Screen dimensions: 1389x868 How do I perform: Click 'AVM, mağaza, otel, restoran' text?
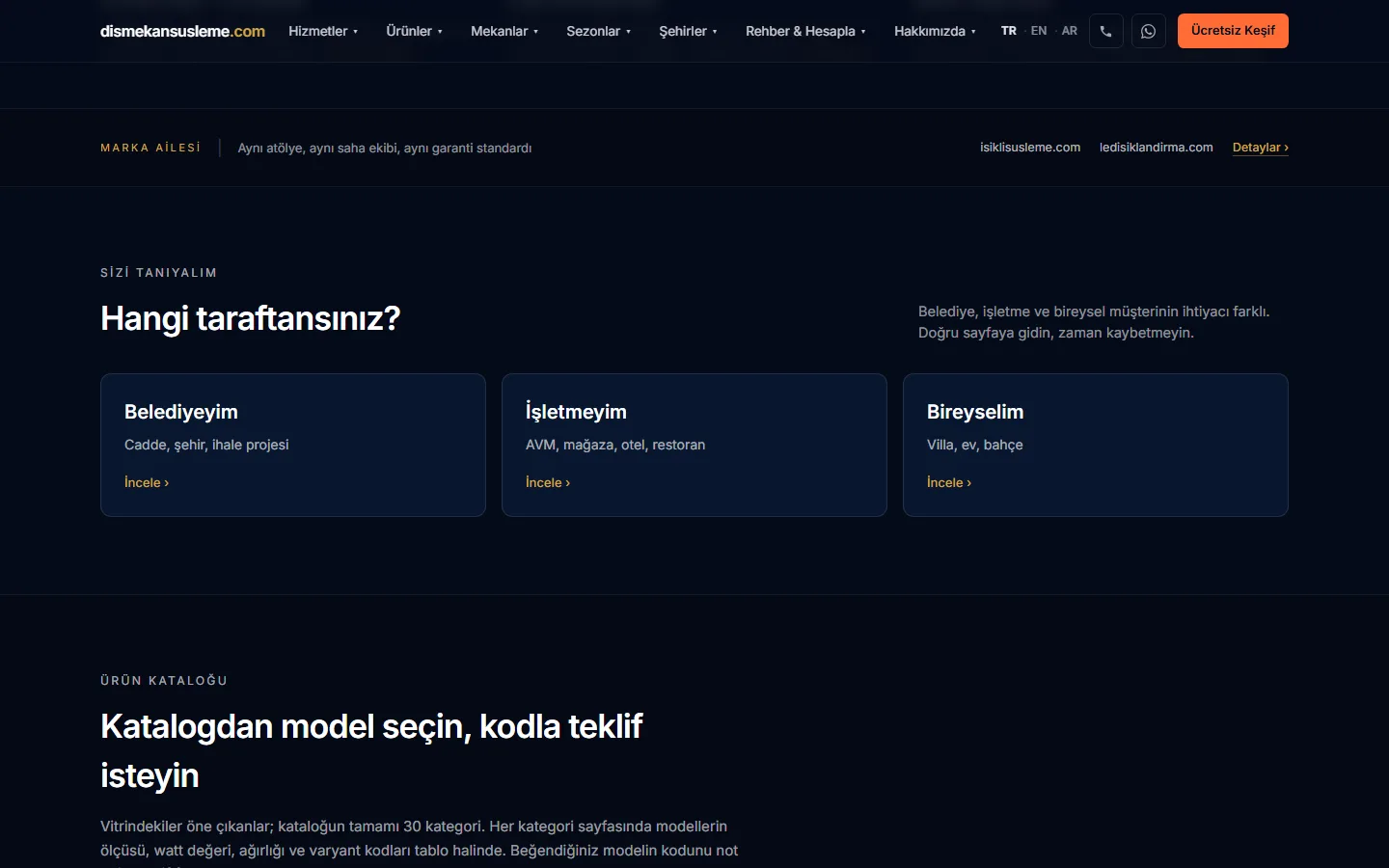pyautogui.click(x=615, y=445)
